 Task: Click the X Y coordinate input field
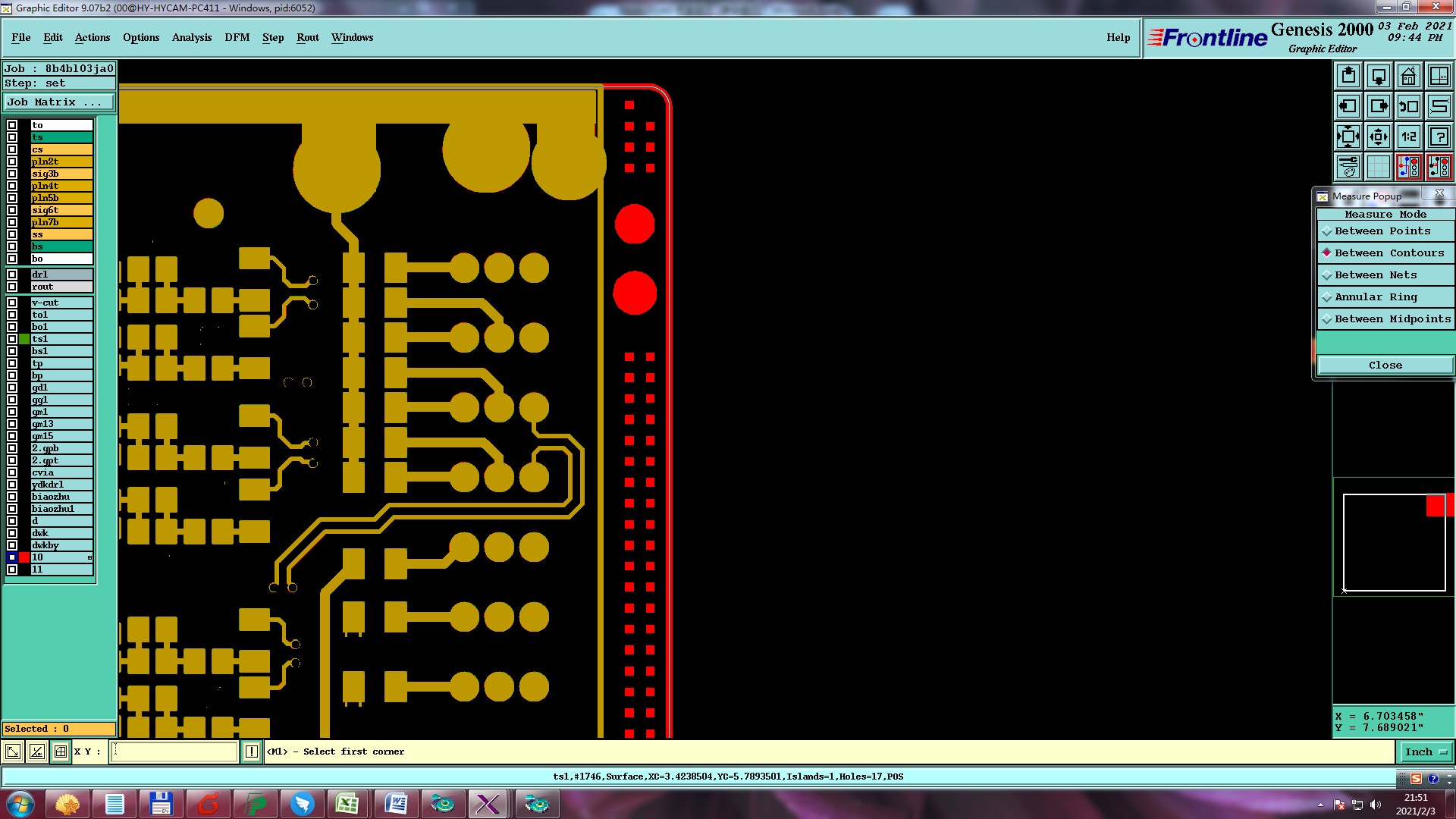pos(174,752)
